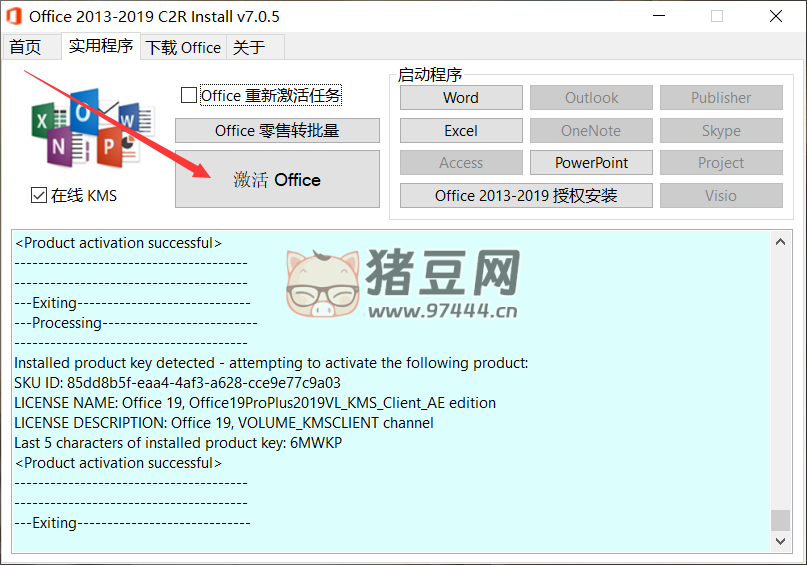Viewport: 807px width, 565px height.
Task: Click the Office 零售转批量 button
Action: [277, 131]
